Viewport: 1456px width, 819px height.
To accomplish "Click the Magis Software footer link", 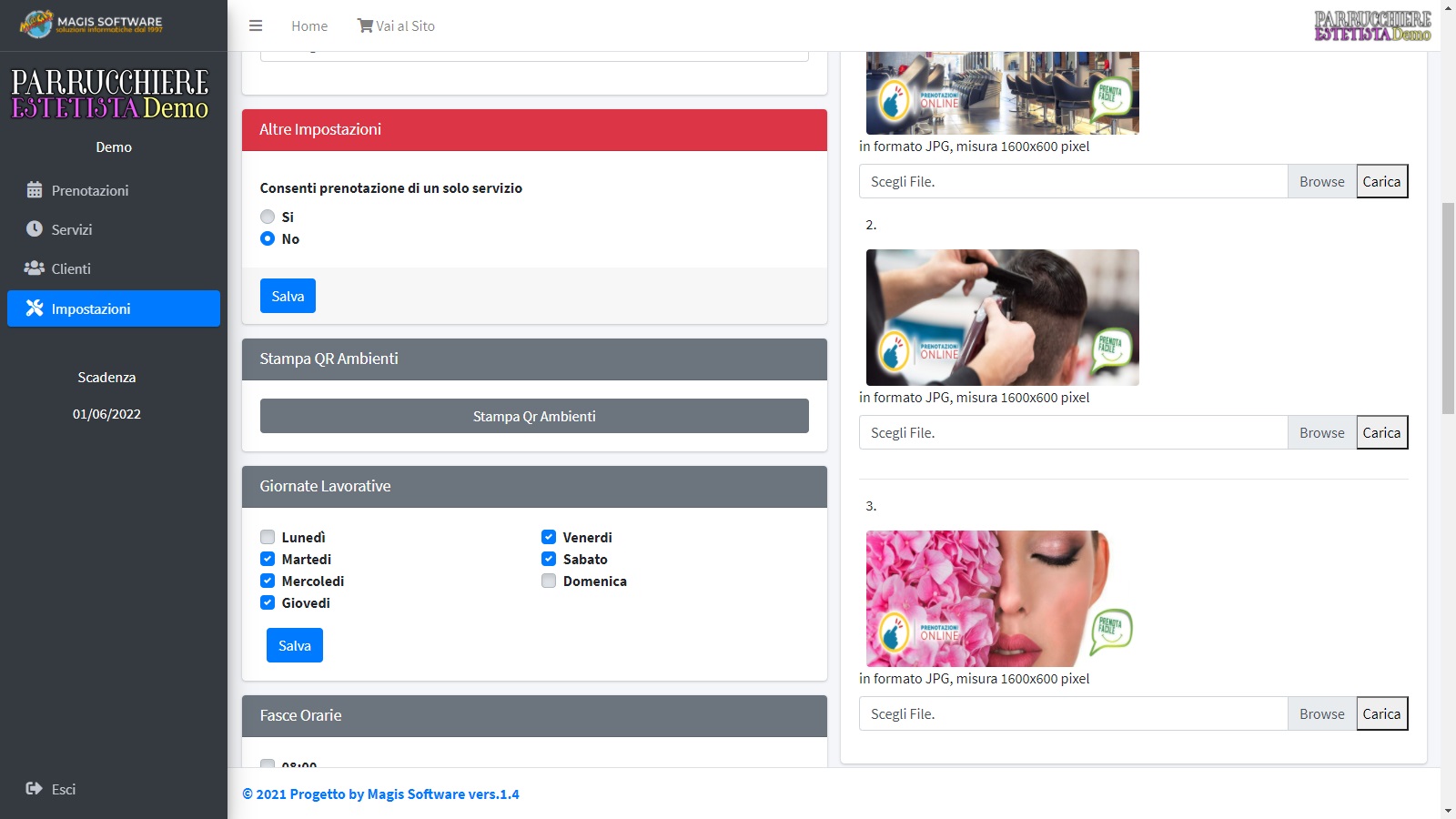I will point(380,794).
